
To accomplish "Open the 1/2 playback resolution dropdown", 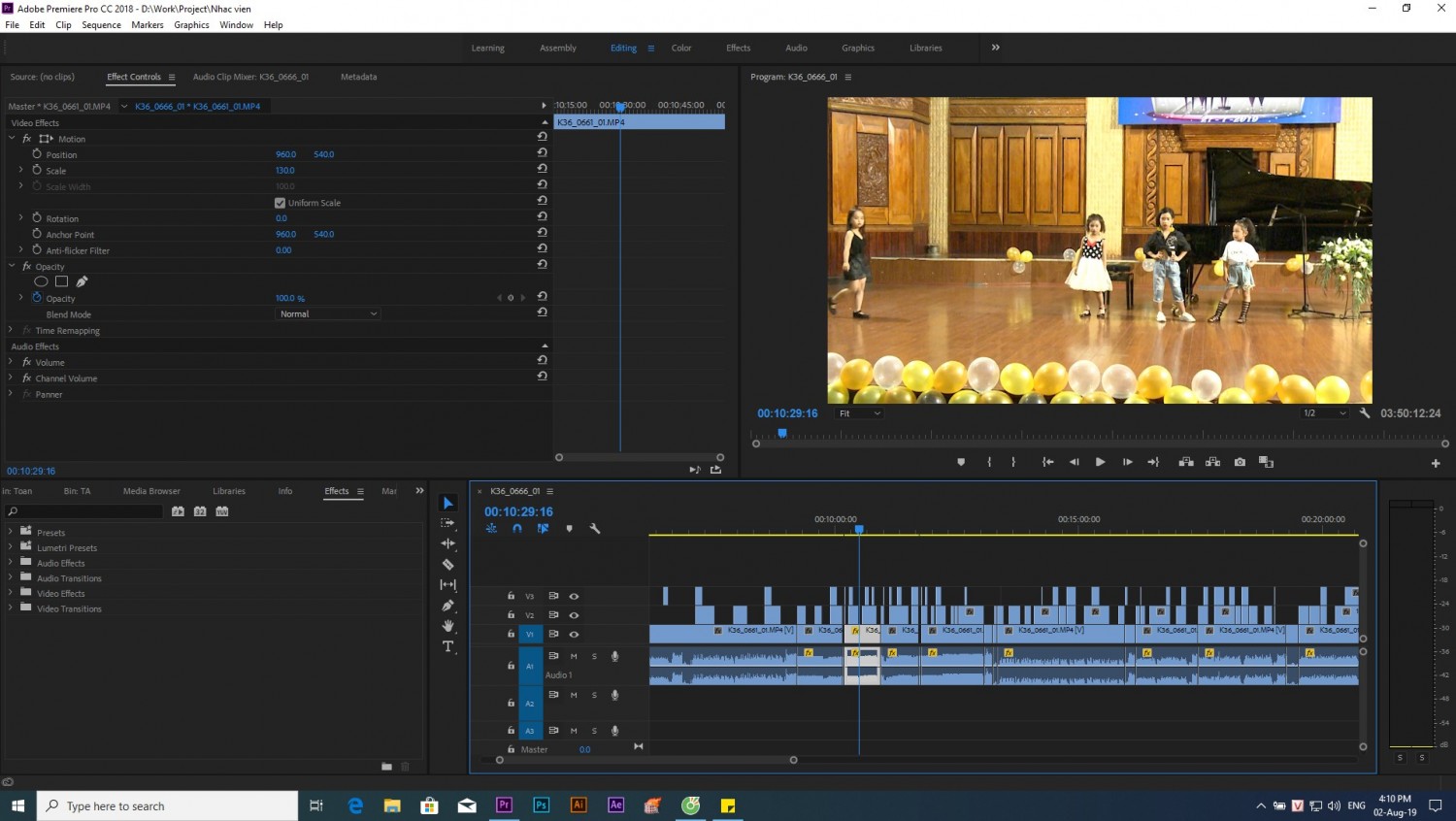I will (x=1324, y=413).
